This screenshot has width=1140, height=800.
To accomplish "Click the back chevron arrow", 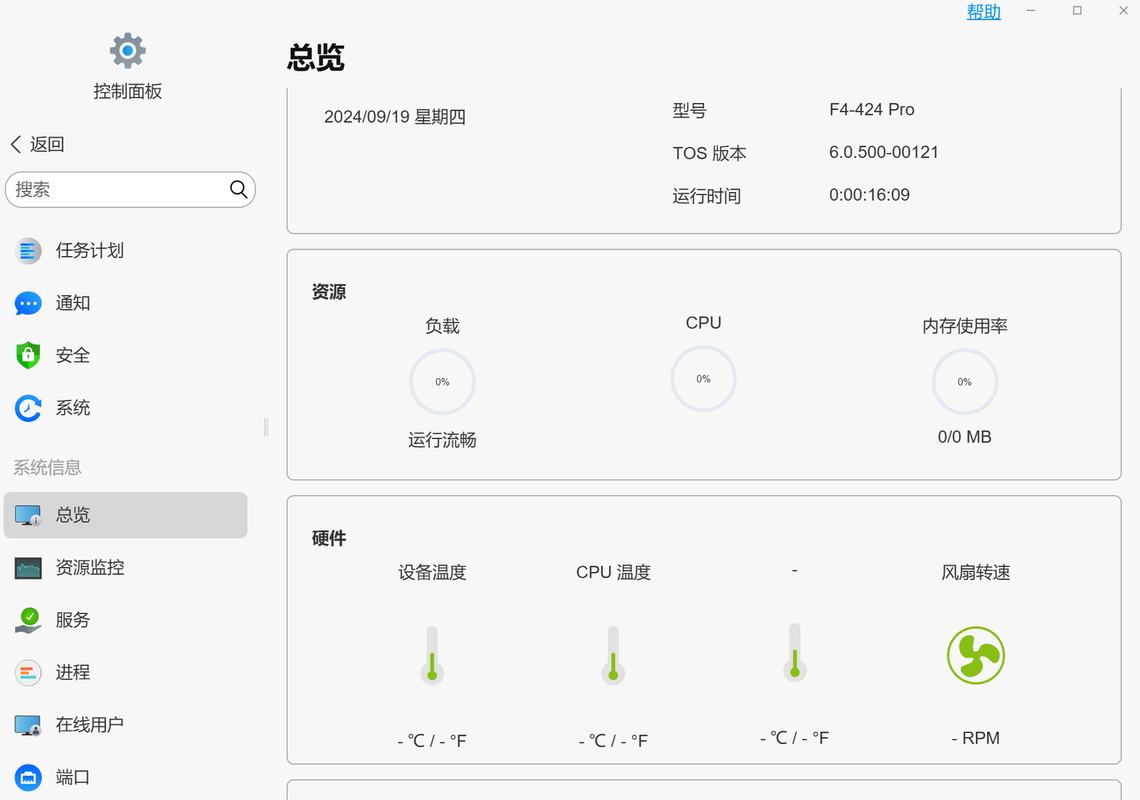I will tap(16, 144).
